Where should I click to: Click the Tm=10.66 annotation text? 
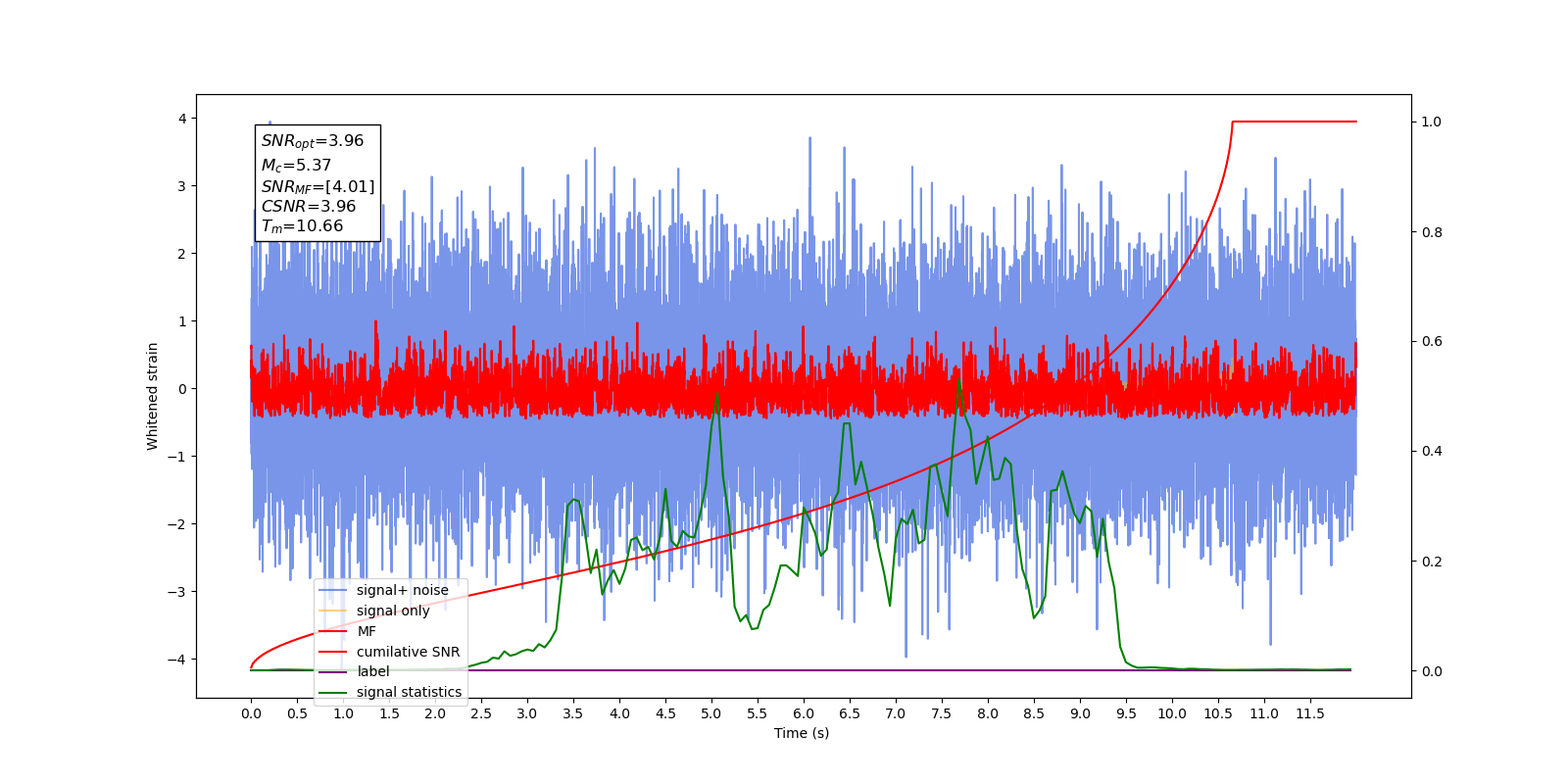(x=302, y=226)
